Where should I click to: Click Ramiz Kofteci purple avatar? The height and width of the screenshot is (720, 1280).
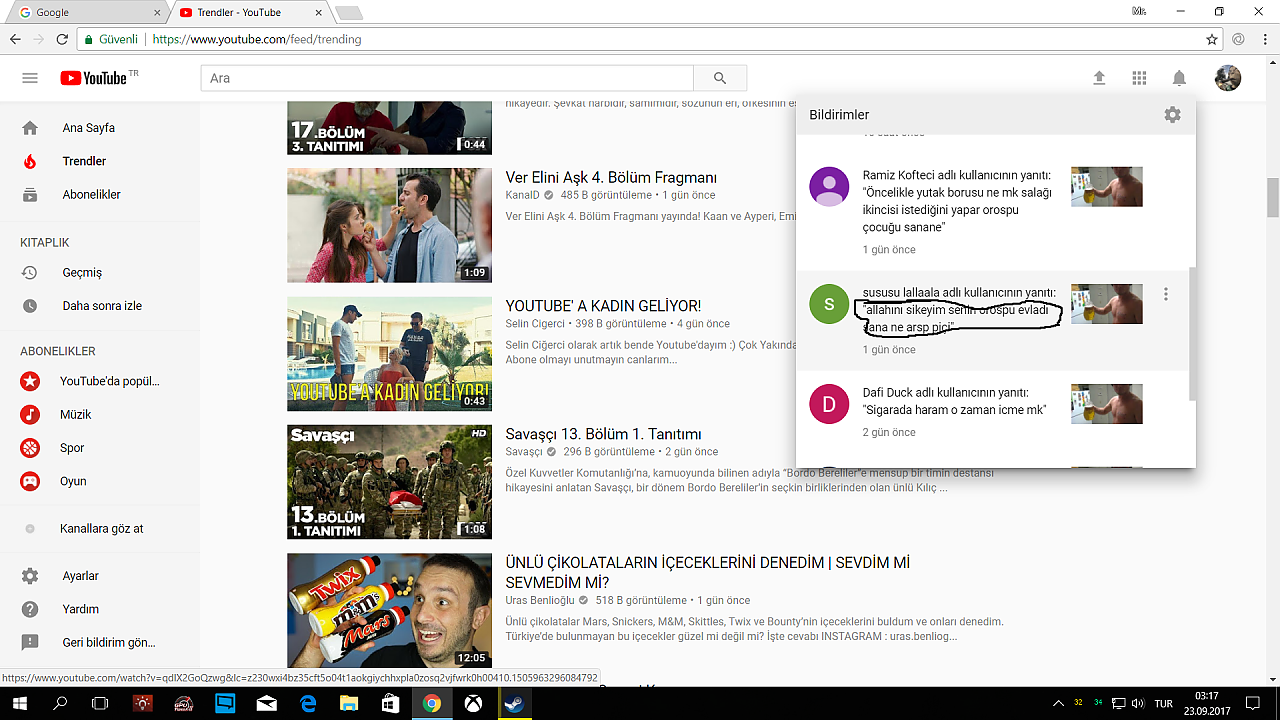coord(829,187)
